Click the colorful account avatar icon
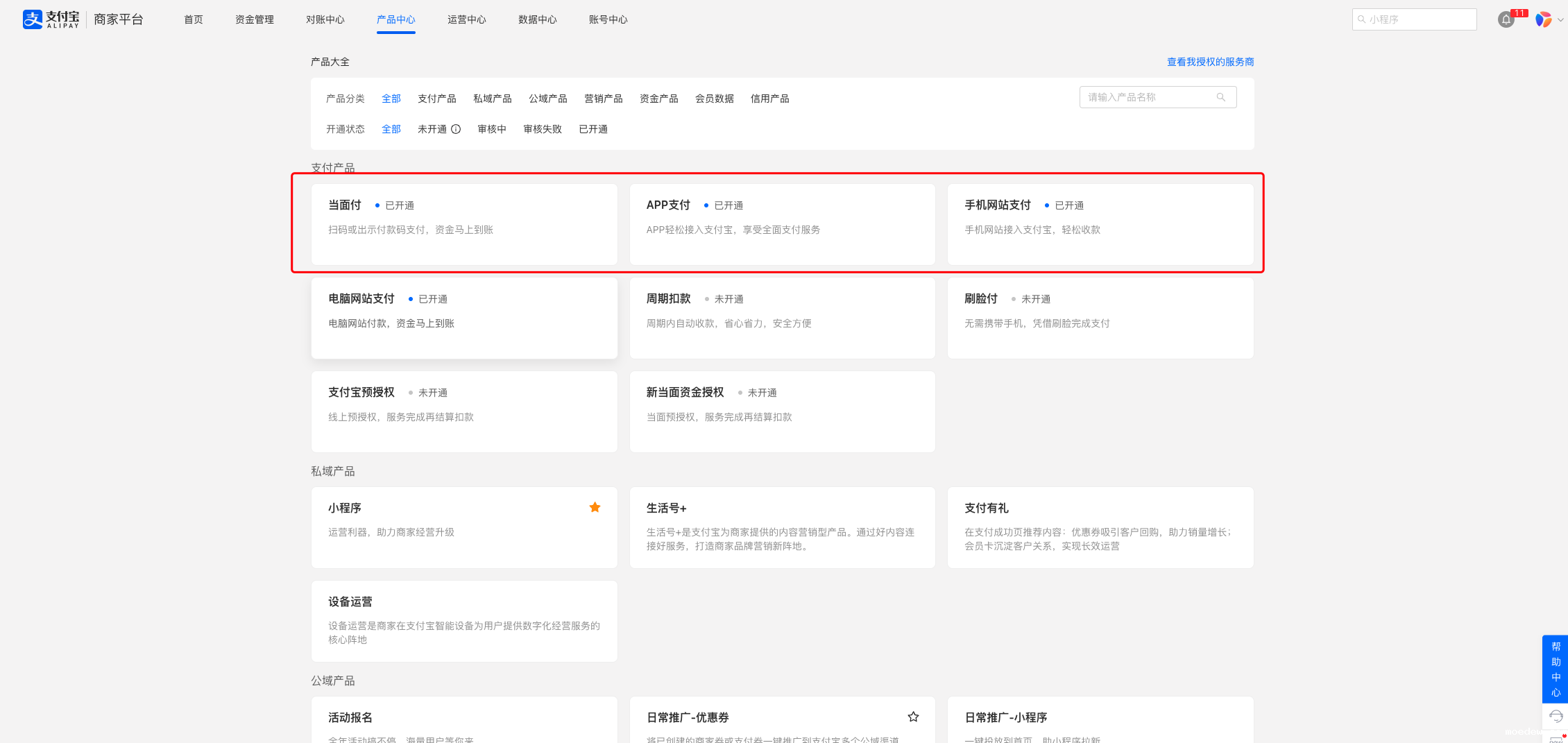The height and width of the screenshot is (743, 1568). pyautogui.click(x=1543, y=19)
